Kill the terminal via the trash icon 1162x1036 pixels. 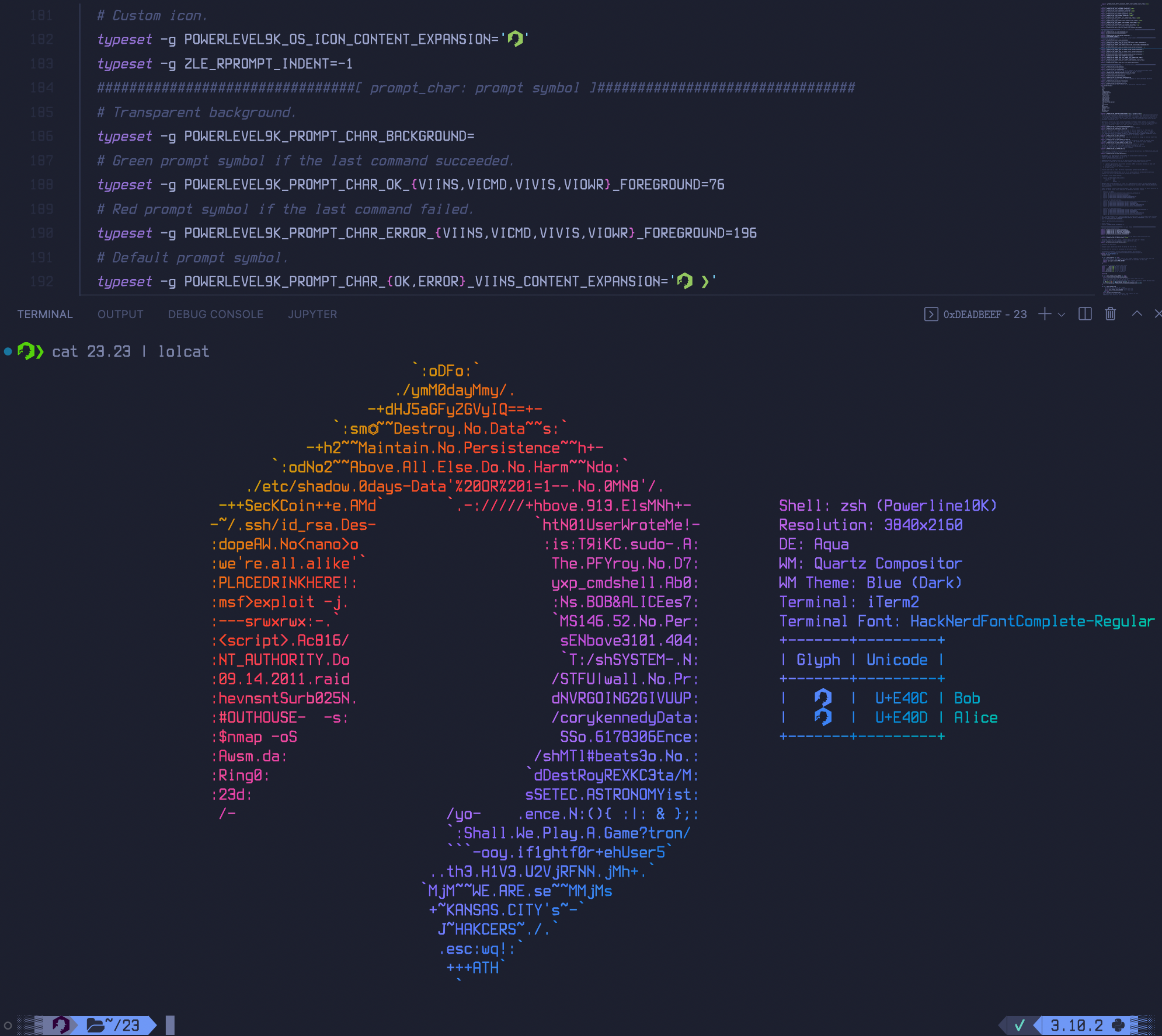(x=1109, y=314)
